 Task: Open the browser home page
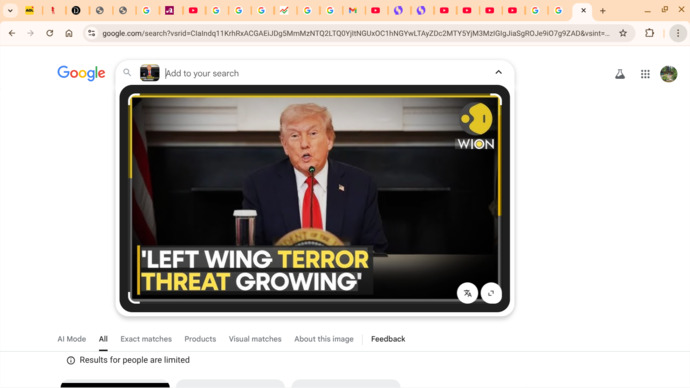coord(69,33)
